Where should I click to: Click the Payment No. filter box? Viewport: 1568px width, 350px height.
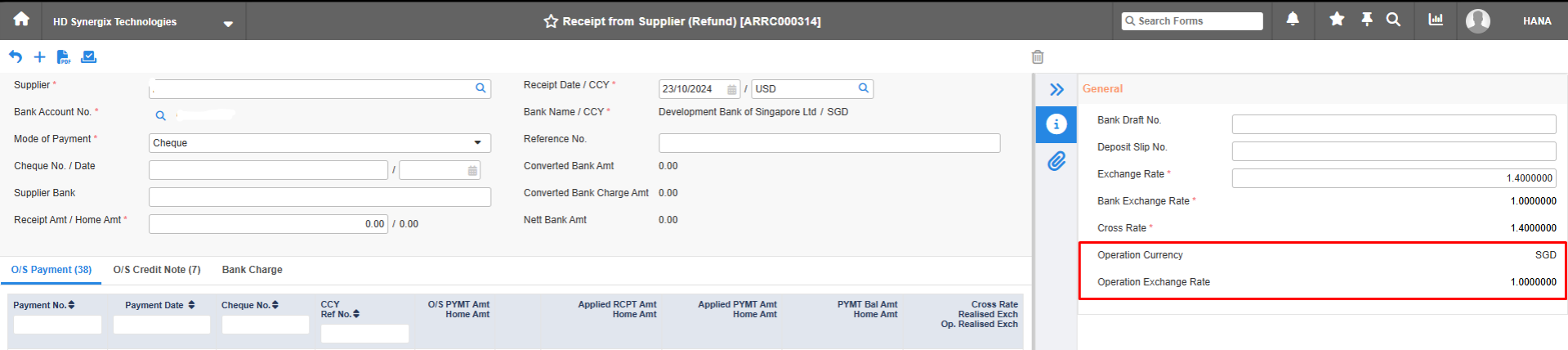(x=57, y=325)
